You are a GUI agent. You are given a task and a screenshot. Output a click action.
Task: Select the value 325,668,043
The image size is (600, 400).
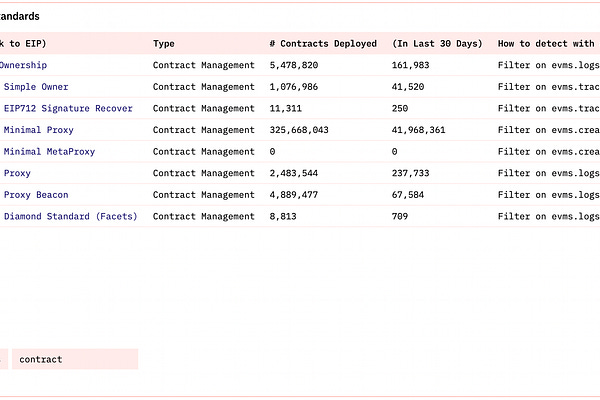click(x=299, y=130)
